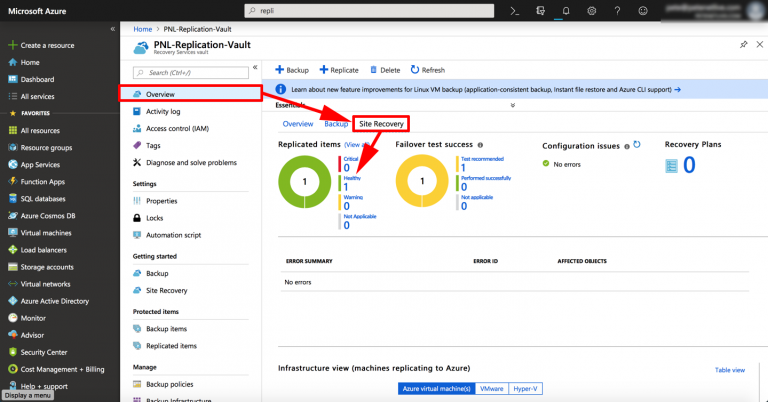Click the Replicate toolbar button
Screen dimensions: 768x402
tap(339, 70)
